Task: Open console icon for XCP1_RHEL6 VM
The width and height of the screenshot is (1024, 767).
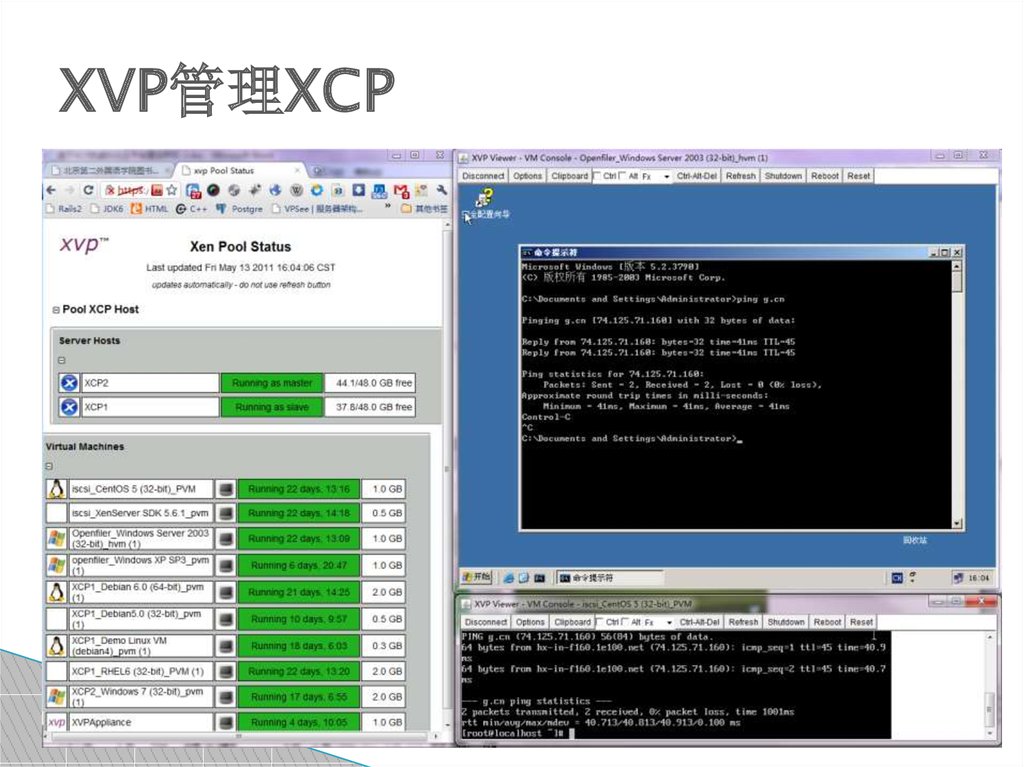Action: click(226, 671)
